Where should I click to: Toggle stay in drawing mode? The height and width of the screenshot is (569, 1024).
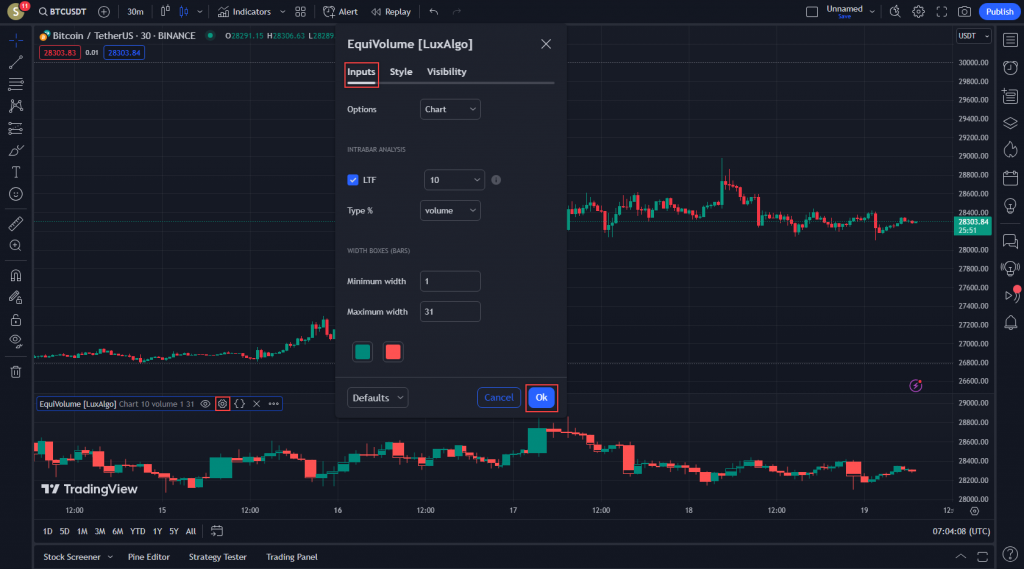point(16,297)
